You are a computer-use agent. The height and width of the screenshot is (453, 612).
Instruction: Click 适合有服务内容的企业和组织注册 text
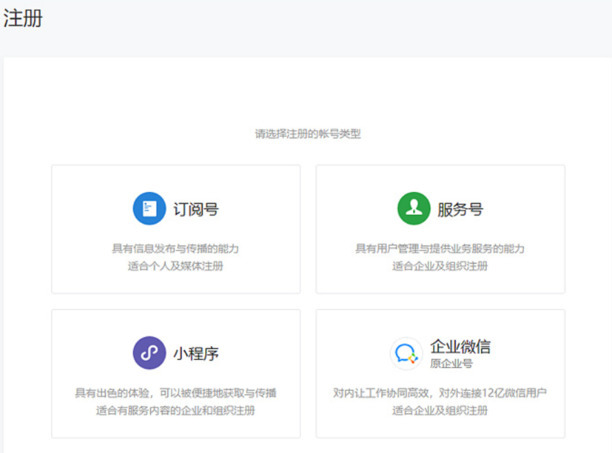point(175,410)
